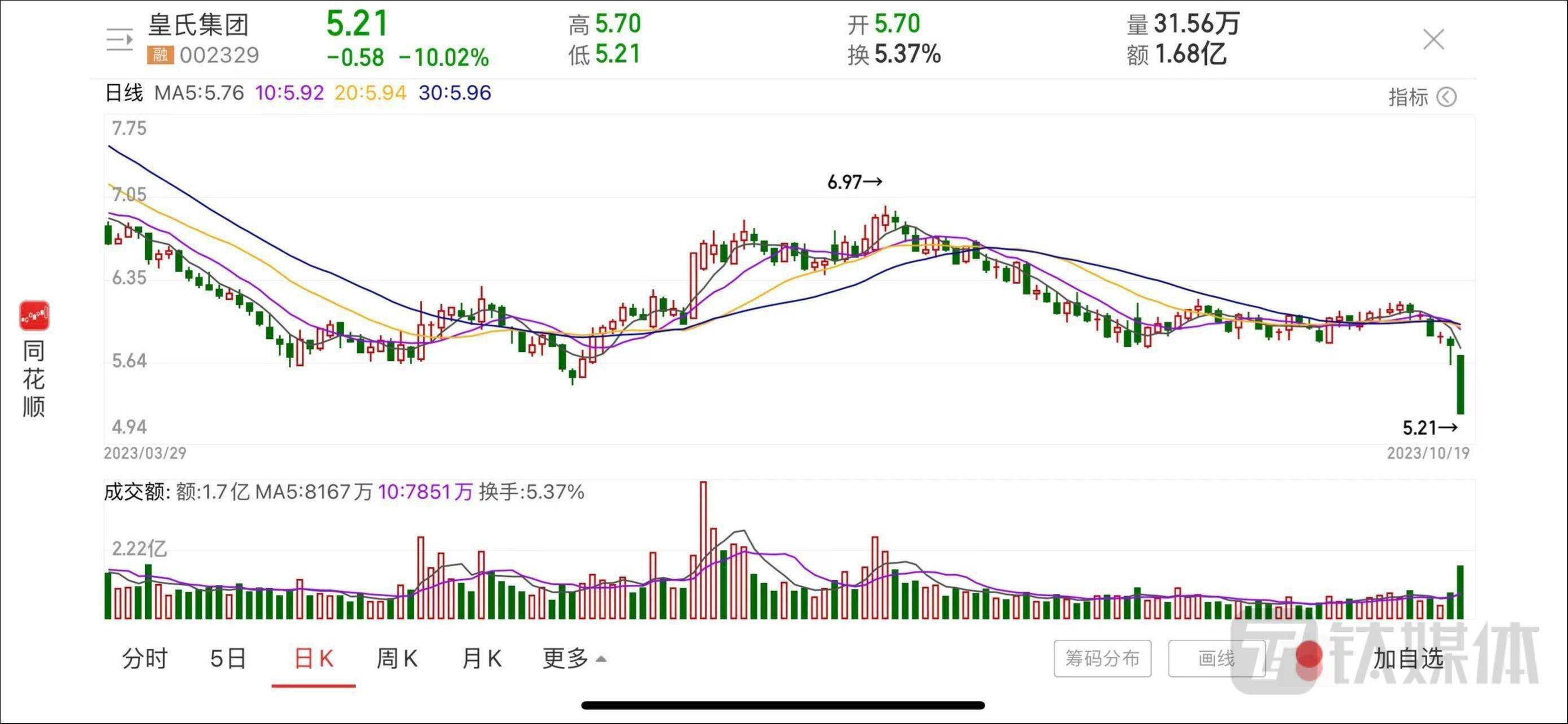The image size is (1568, 724).
Task: Switch to the 5日 five-day tab
Action: pyautogui.click(x=228, y=658)
